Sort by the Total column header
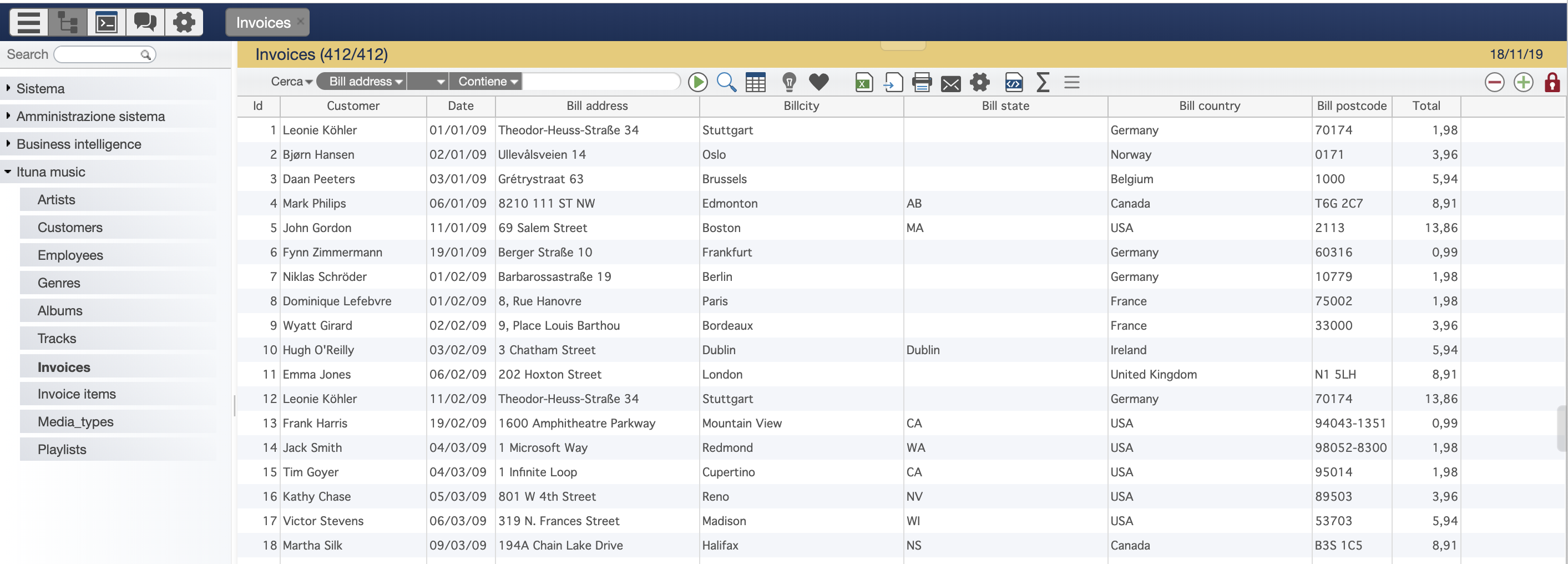Viewport: 1568px width, 564px height. click(x=1426, y=106)
